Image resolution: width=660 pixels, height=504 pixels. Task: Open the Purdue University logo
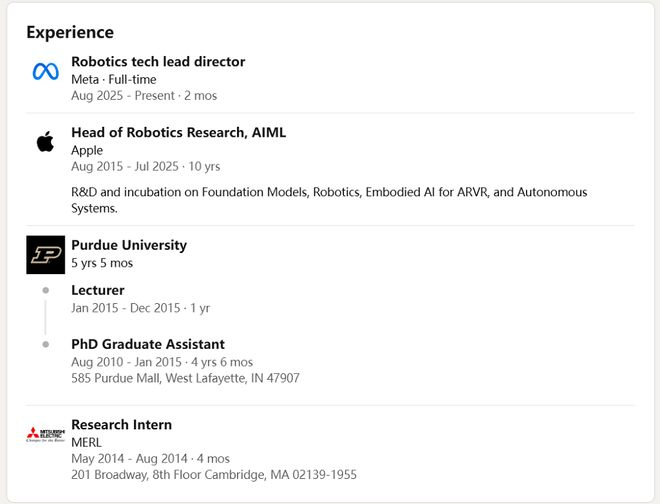(x=45, y=255)
